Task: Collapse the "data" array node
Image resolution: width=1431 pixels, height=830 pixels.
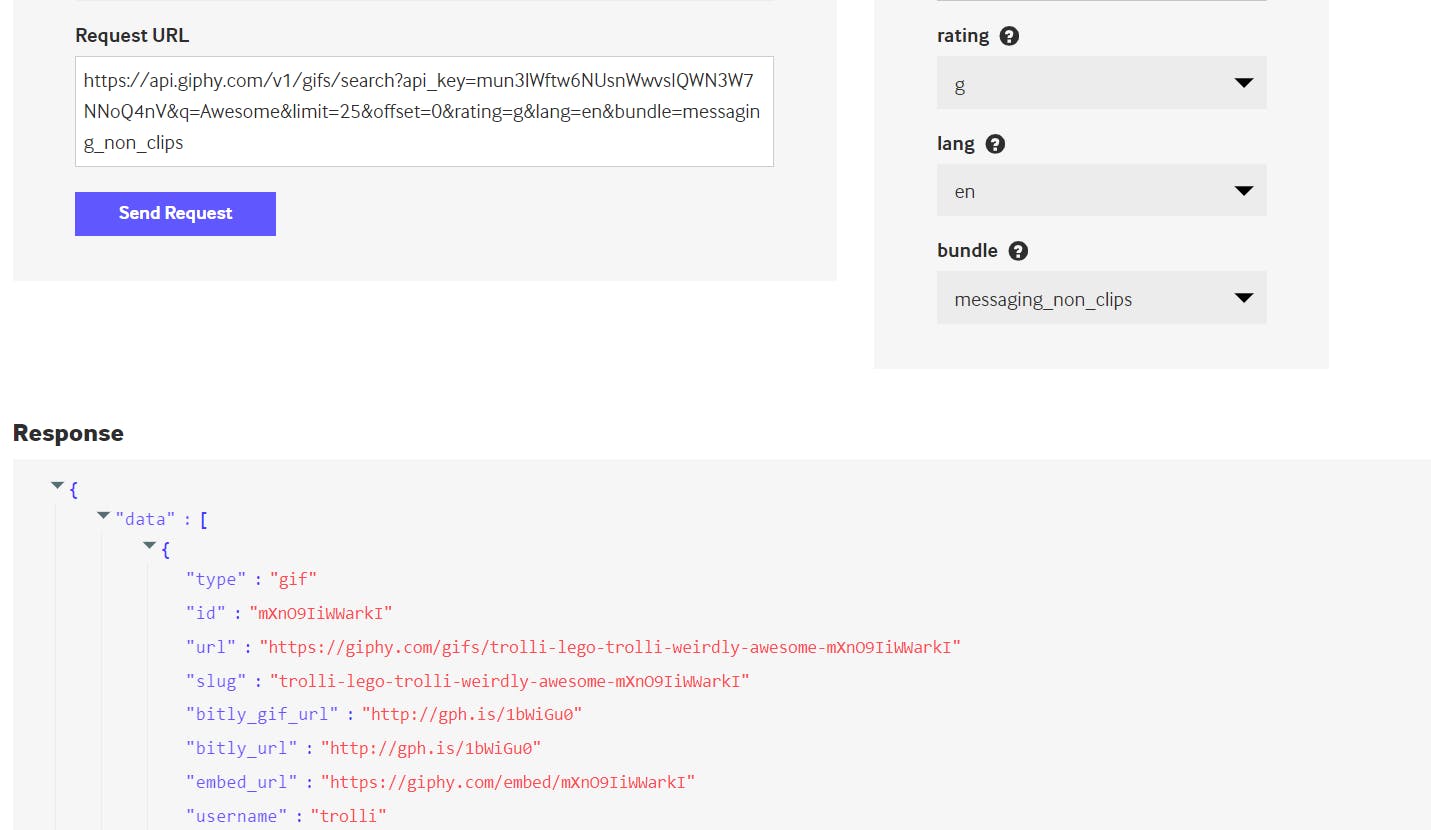Action: click(x=103, y=516)
